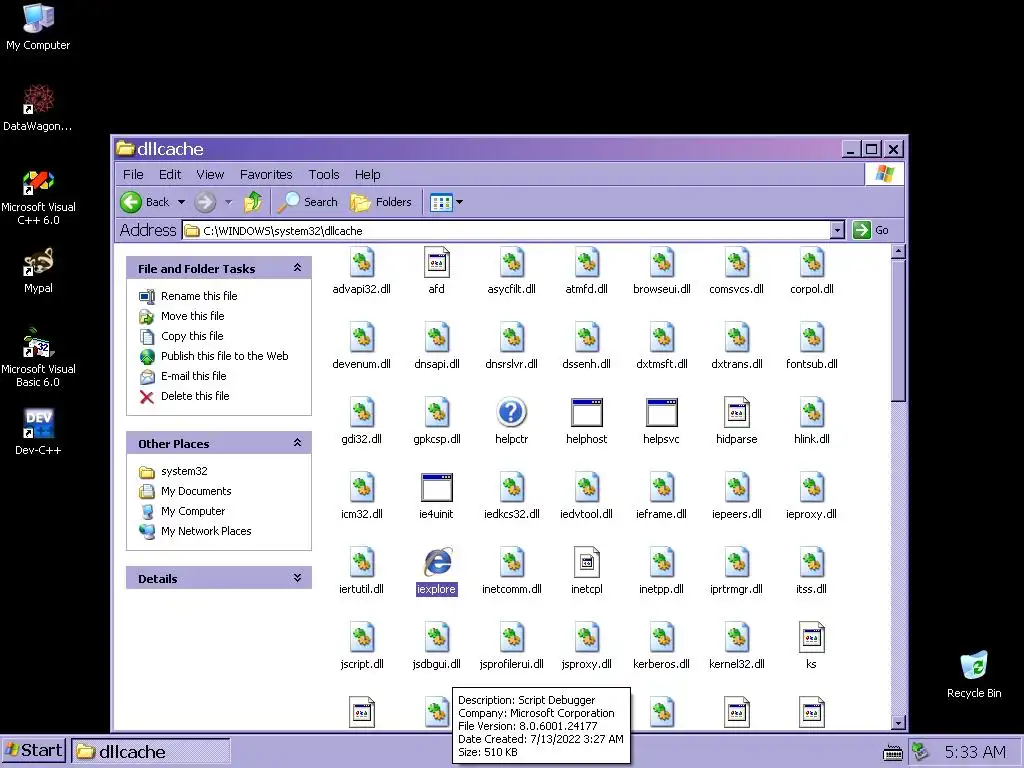
Task: Open My Documents in Other Places
Action: click(x=196, y=491)
